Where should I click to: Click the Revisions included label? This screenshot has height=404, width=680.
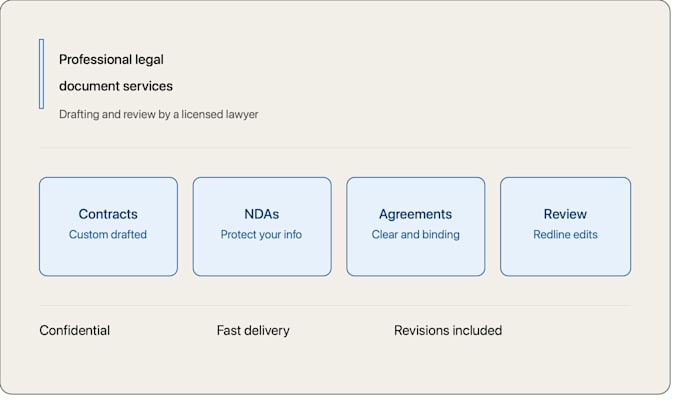[x=448, y=330]
